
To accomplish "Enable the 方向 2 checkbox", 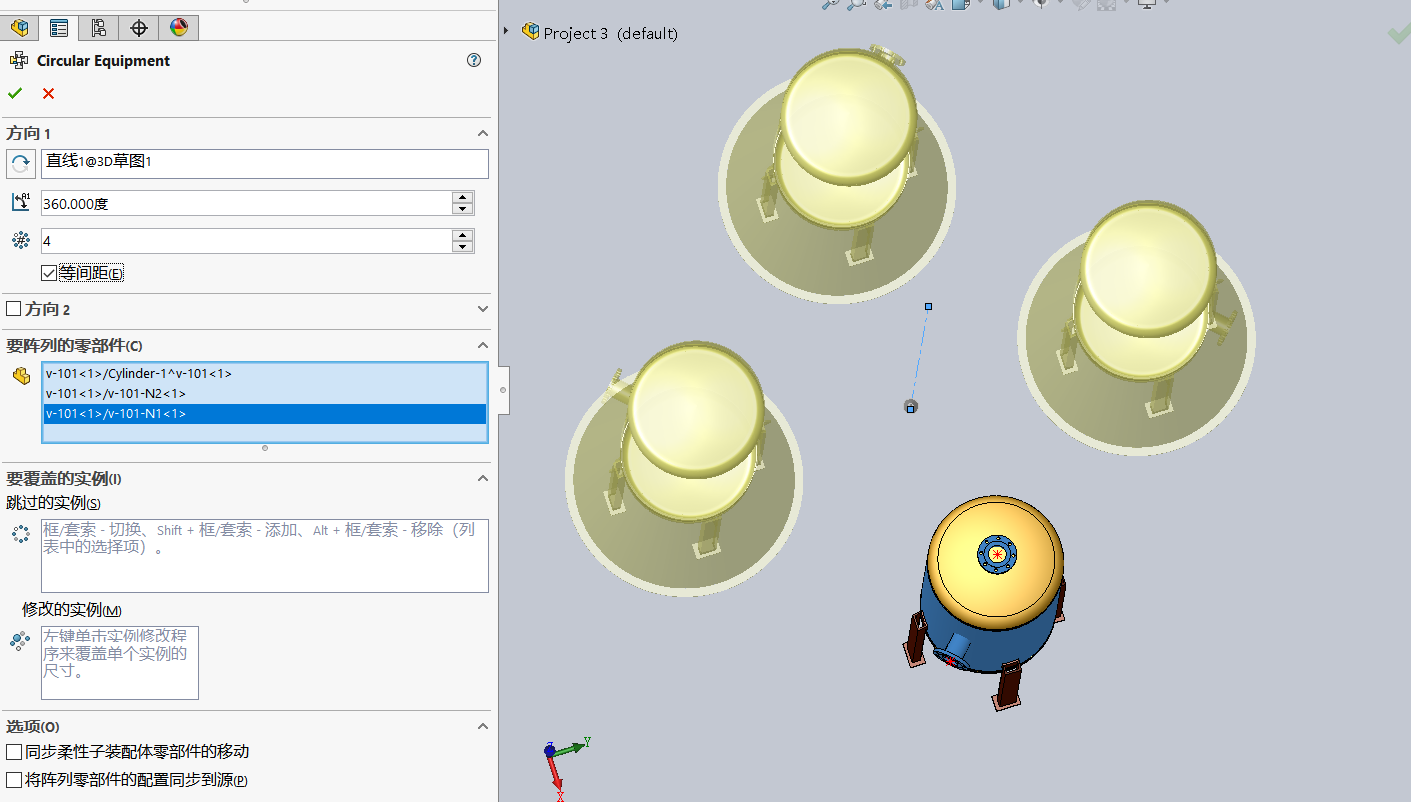I will [14, 309].
